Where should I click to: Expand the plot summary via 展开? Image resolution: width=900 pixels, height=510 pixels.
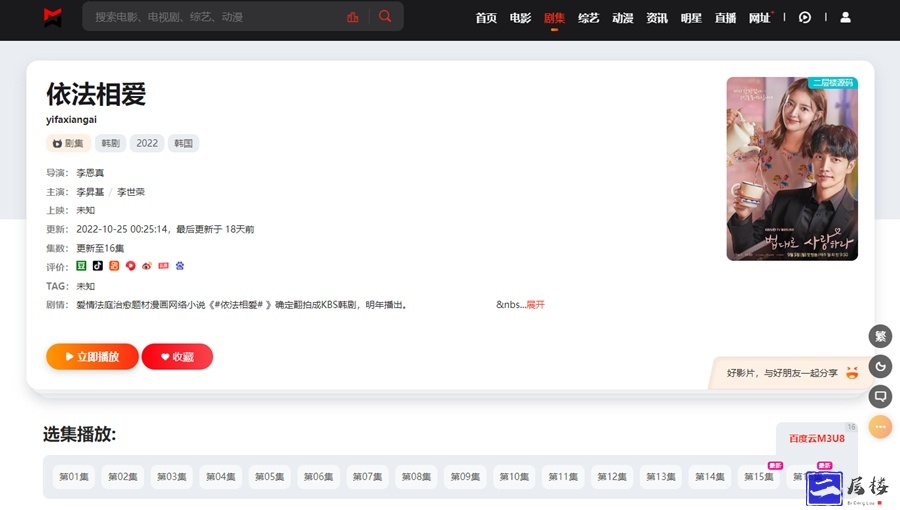pyautogui.click(x=535, y=304)
